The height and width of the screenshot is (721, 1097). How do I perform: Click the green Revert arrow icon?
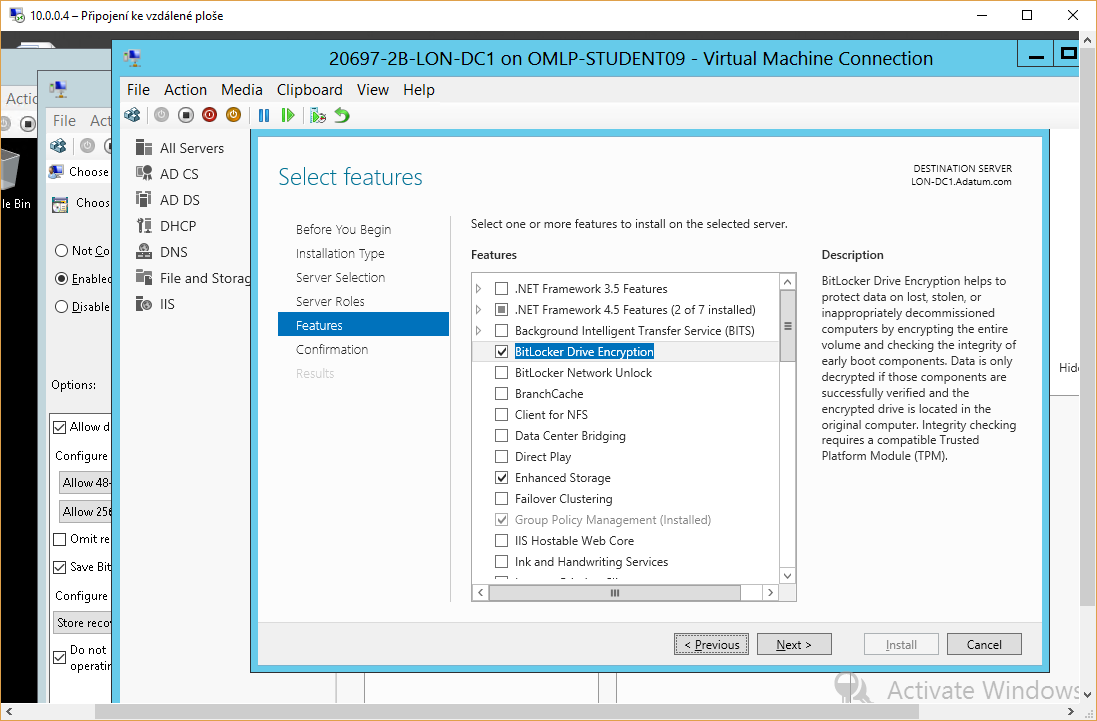pos(341,115)
